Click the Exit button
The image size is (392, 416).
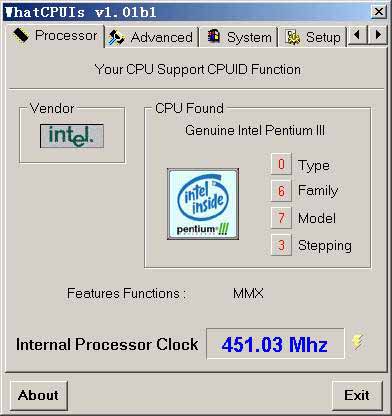(x=357, y=396)
